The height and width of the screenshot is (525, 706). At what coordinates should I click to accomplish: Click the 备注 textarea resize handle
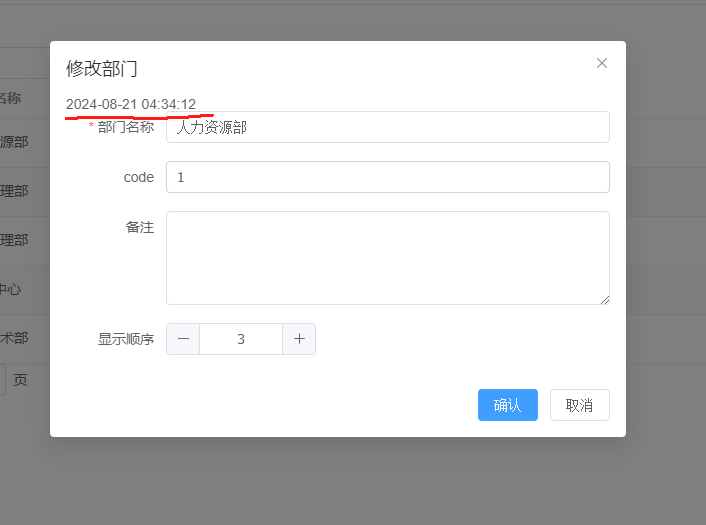tap(605, 300)
